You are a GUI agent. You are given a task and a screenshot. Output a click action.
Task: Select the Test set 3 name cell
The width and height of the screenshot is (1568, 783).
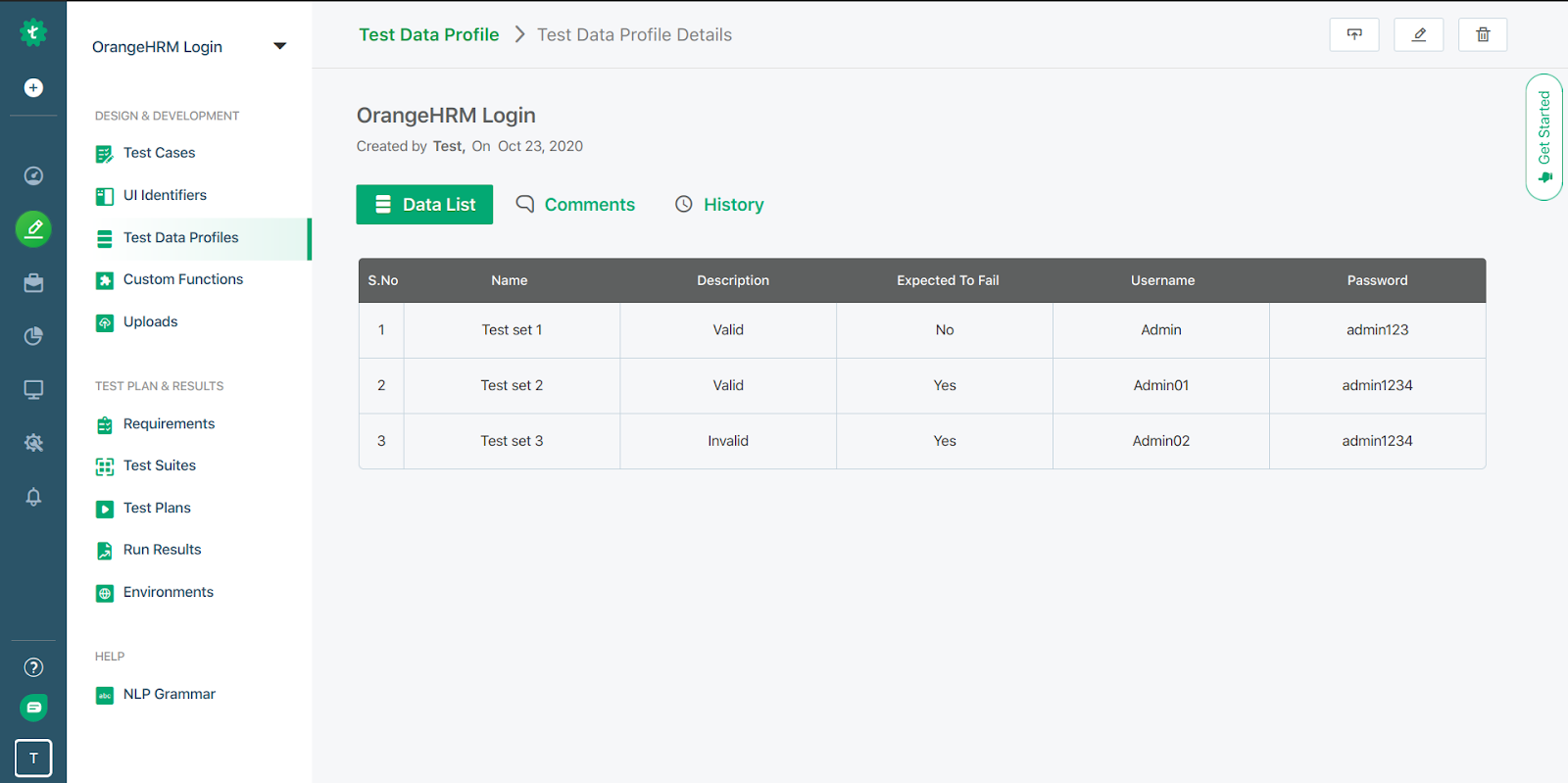click(x=512, y=441)
